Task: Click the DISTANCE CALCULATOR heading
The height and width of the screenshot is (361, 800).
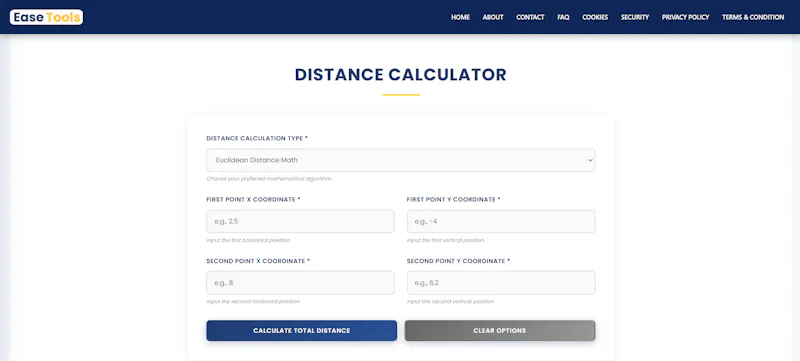Action: coord(401,74)
